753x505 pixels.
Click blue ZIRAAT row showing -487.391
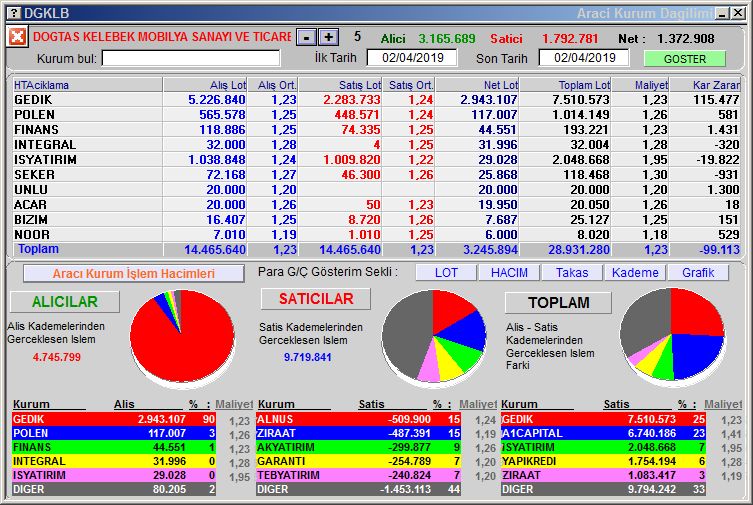359,433
